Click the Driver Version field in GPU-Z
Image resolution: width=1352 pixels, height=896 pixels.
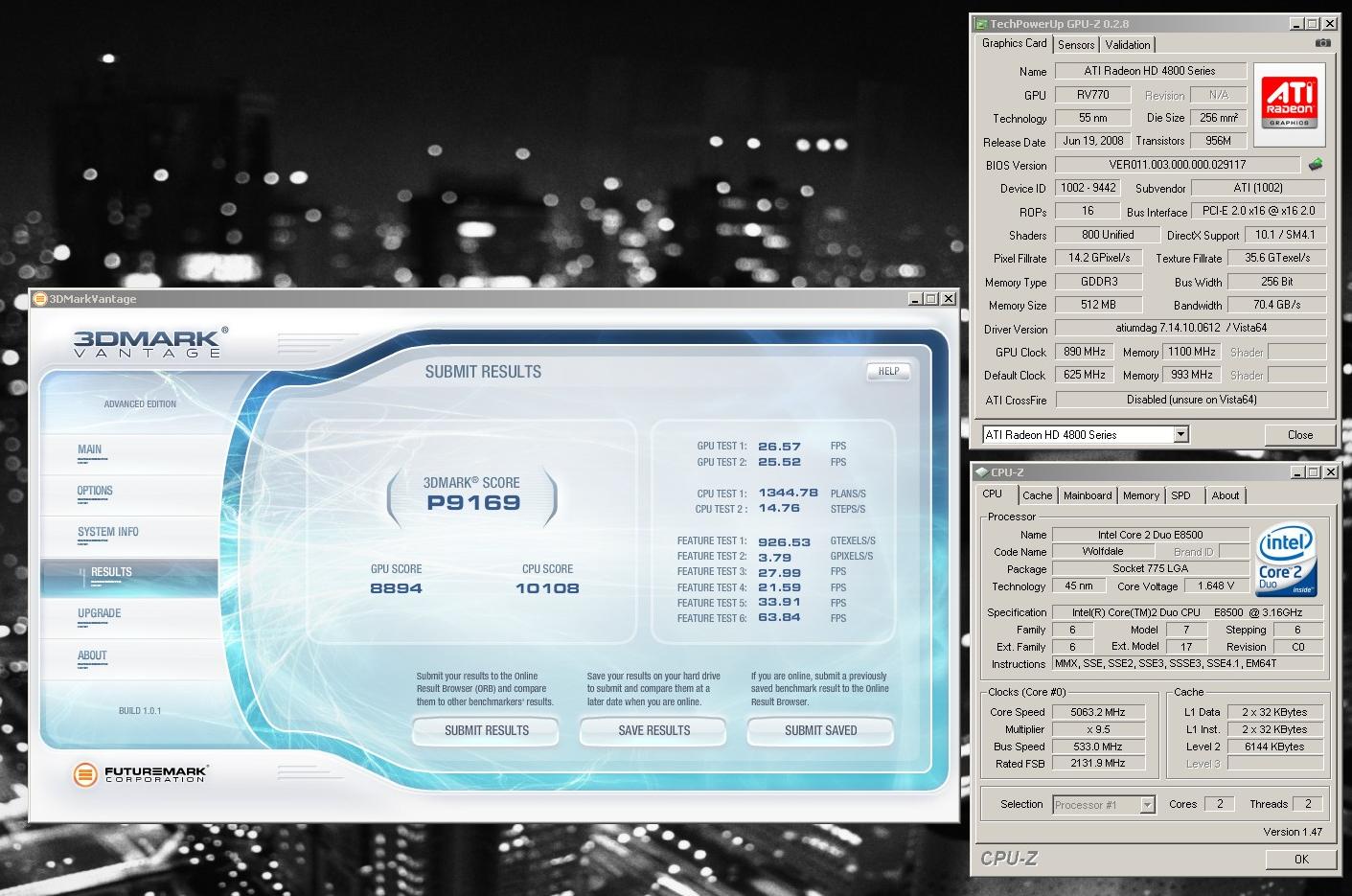click(1190, 329)
